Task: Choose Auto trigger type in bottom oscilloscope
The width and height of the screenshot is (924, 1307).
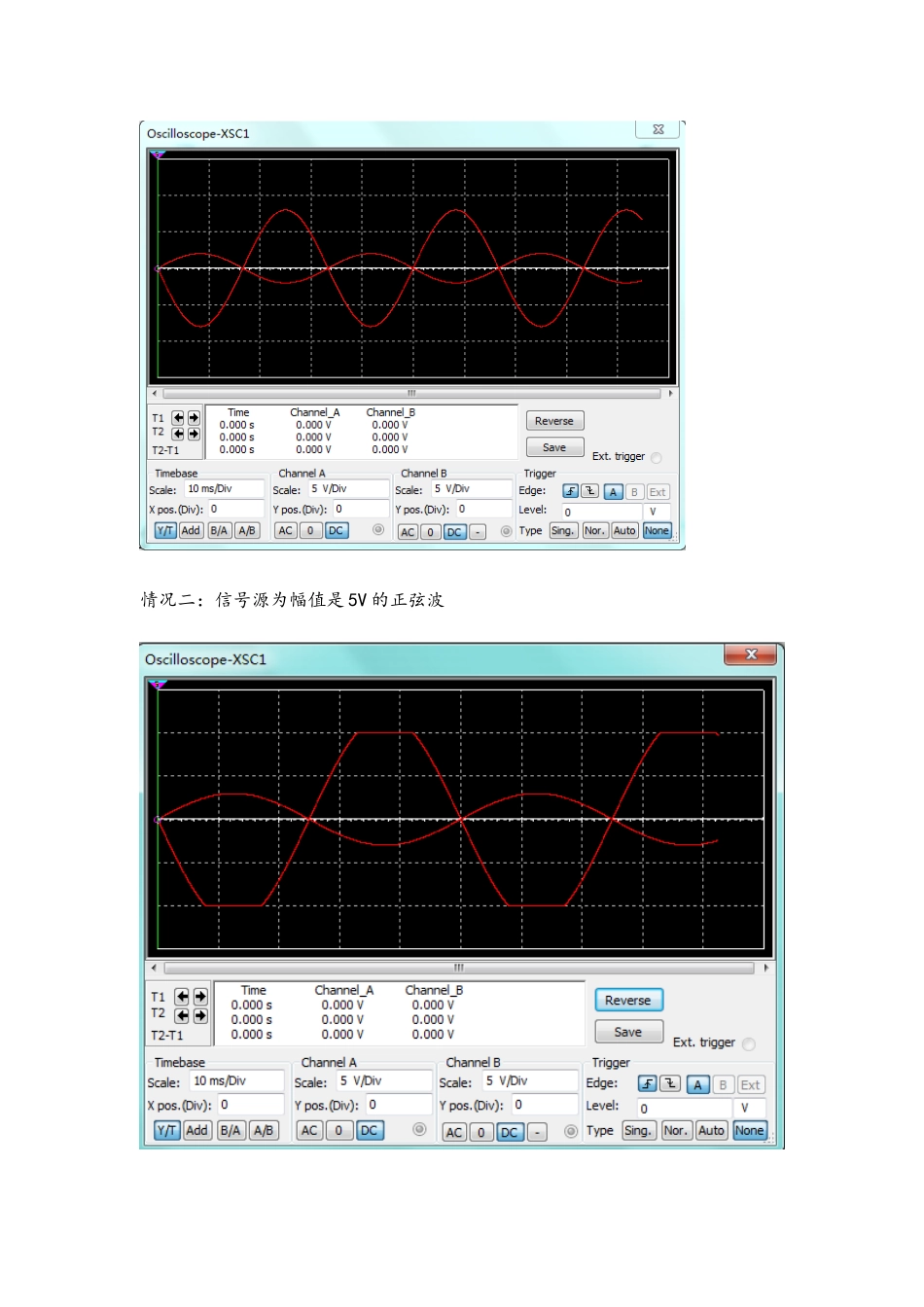Action: click(x=712, y=1131)
